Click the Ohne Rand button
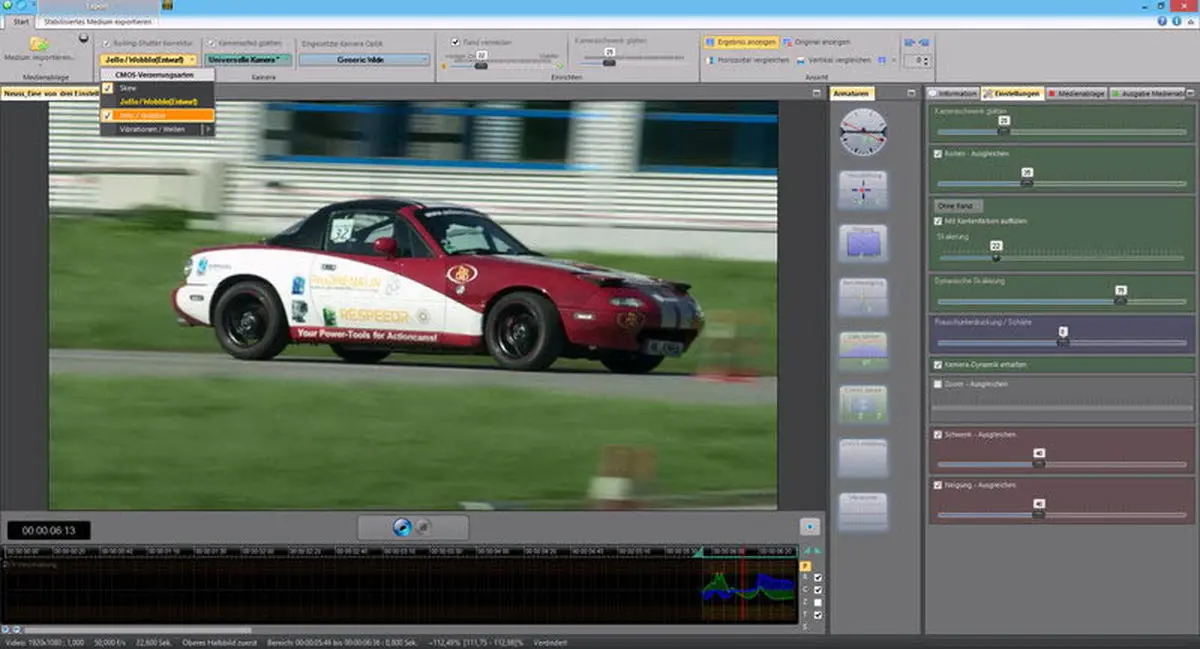Viewport: 1200px width, 649px height. coord(958,205)
